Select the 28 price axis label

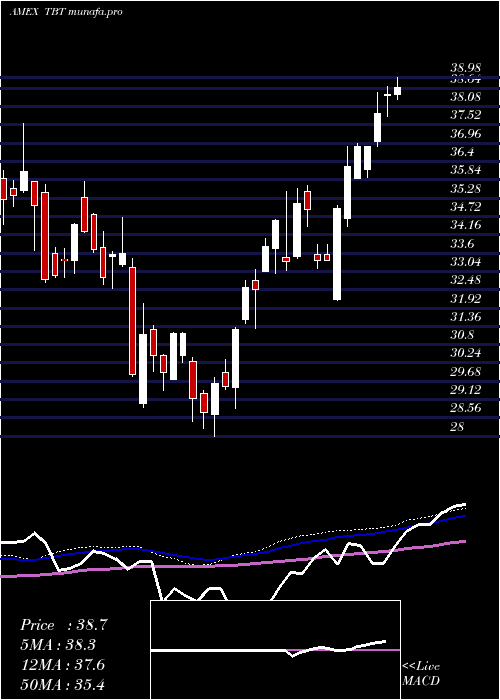click(458, 427)
